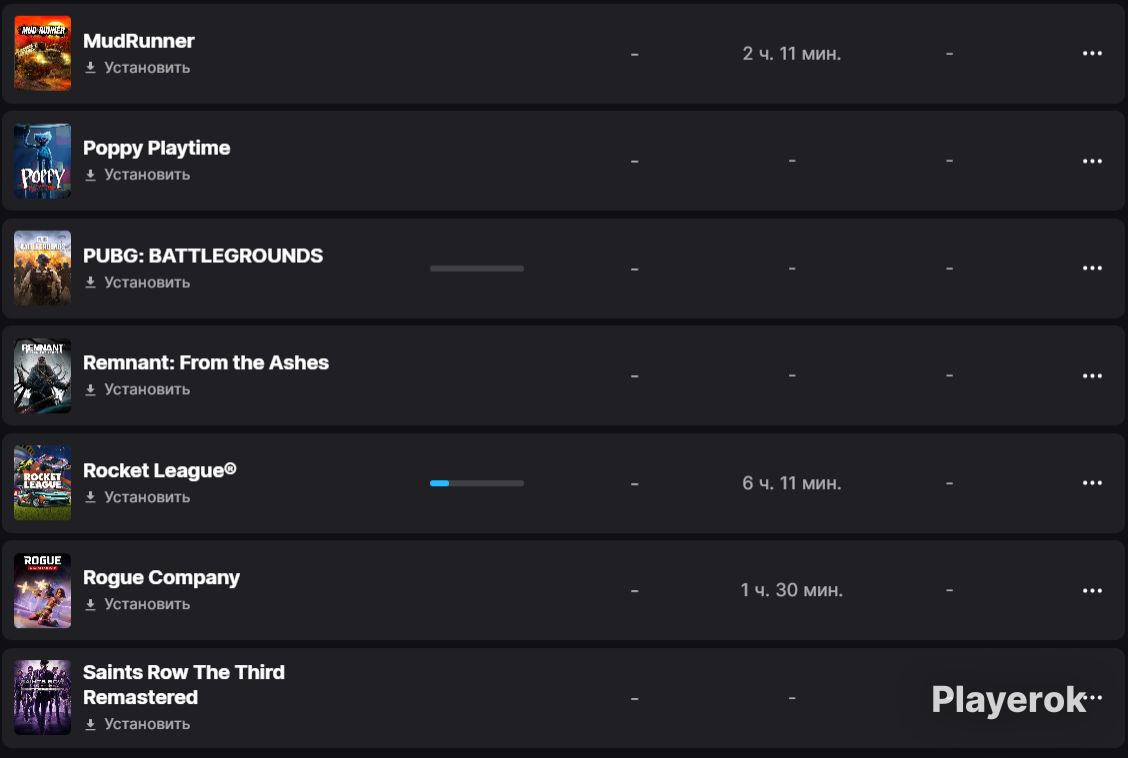Install Remnant: From the Ashes via Установить
Image resolution: width=1128 pixels, height=758 pixels.
147,390
